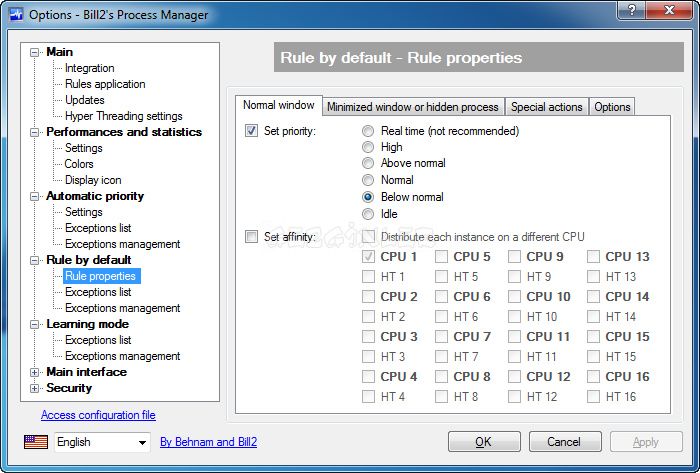Close the Options dialog window
Viewport: 700px width, 473px height.
[669, 10]
